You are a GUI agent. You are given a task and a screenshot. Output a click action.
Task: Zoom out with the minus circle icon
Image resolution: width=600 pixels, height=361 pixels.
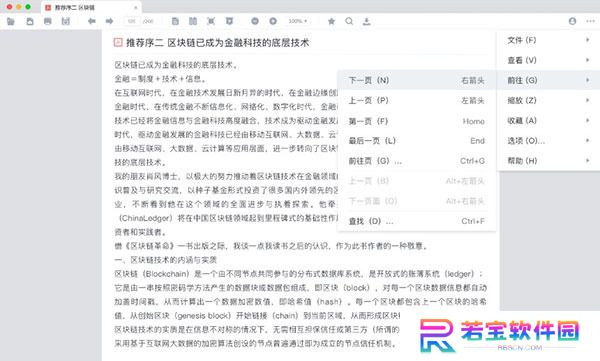tap(255, 21)
